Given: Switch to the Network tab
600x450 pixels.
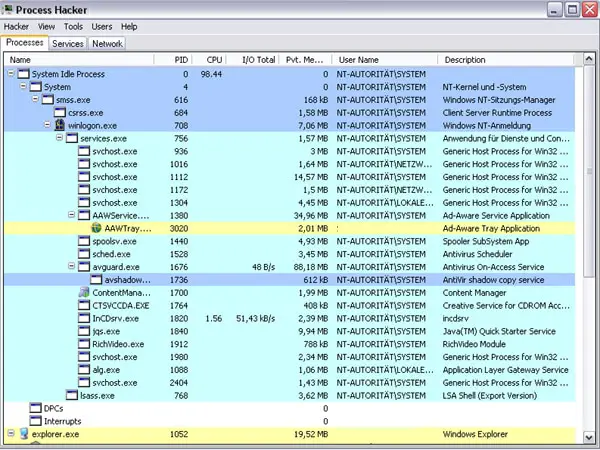Looking at the screenshot, I should pos(107,44).
